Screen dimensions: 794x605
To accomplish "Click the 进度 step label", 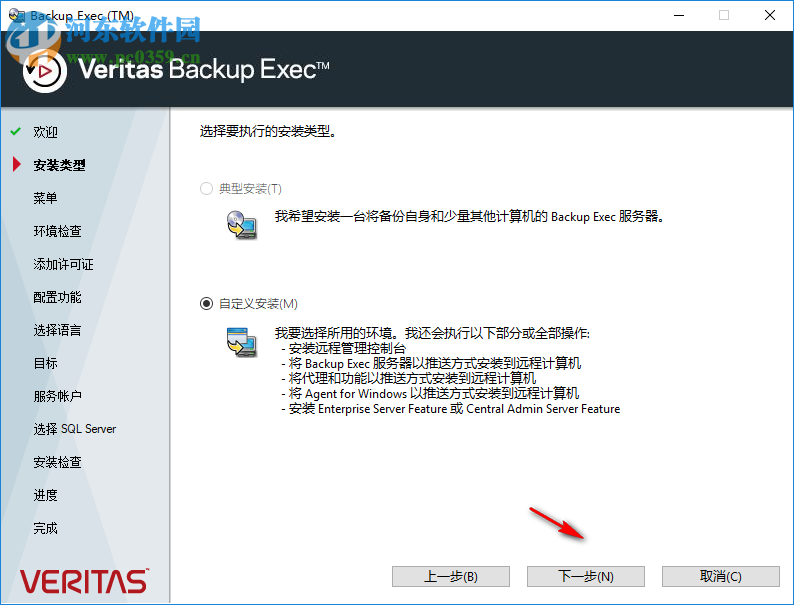I will pyautogui.click(x=46, y=495).
